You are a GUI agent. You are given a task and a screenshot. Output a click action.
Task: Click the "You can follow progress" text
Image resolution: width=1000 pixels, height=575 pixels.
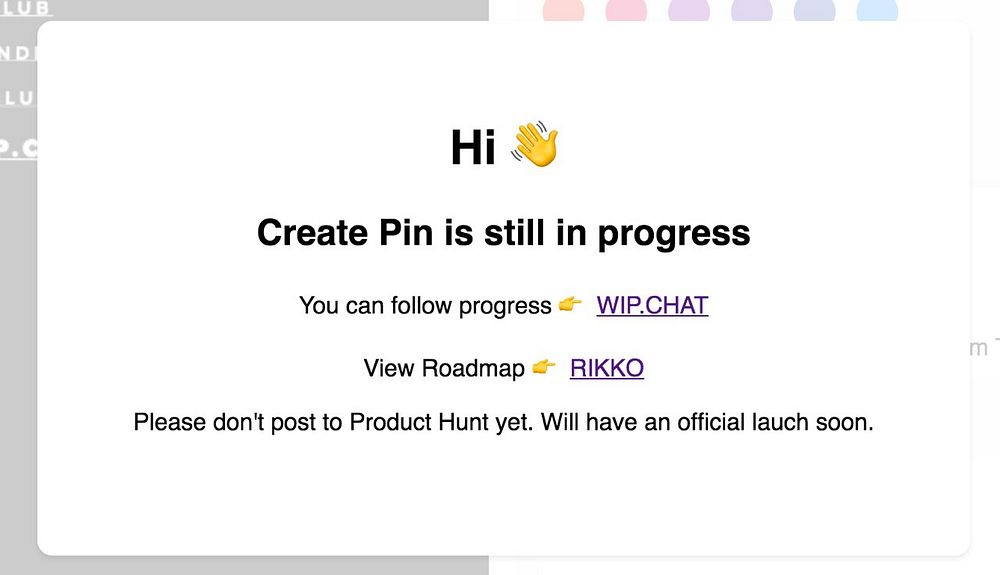pyautogui.click(x=425, y=305)
